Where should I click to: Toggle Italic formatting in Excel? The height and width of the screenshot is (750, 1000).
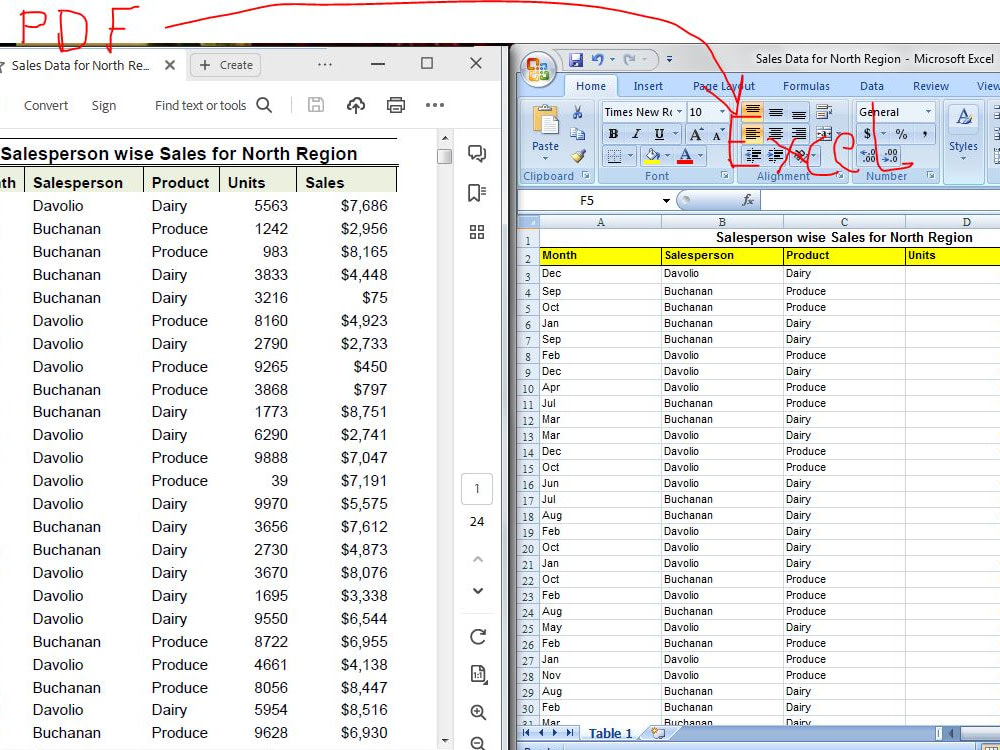coord(636,134)
